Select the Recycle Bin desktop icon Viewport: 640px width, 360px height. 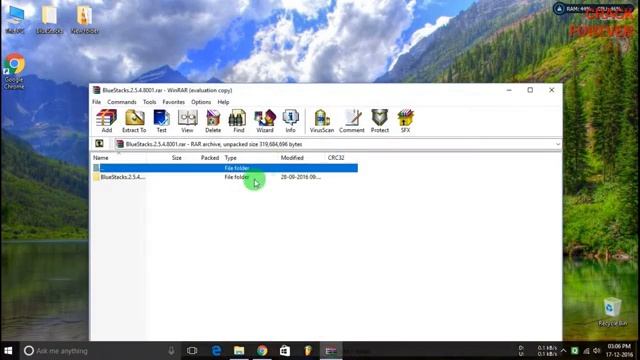pyautogui.click(x=612, y=312)
